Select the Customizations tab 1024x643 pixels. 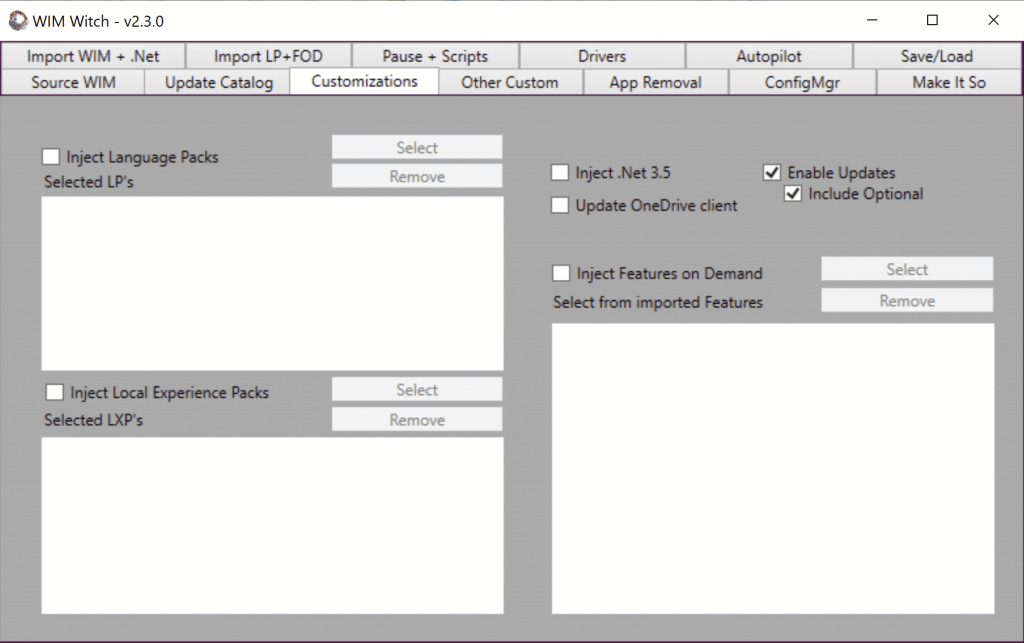pyautogui.click(x=364, y=82)
